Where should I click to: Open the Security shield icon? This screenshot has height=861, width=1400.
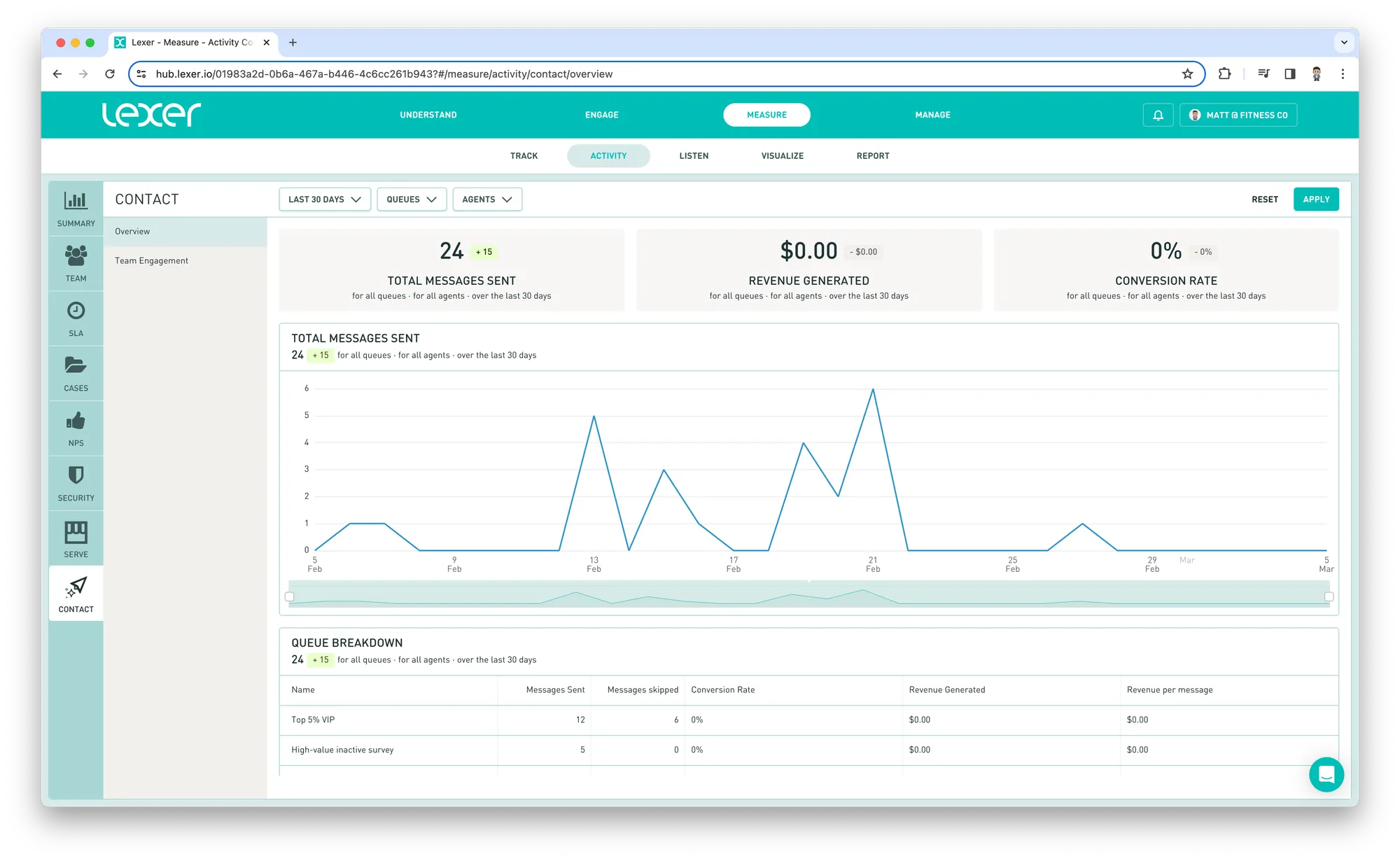(x=76, y=475)
